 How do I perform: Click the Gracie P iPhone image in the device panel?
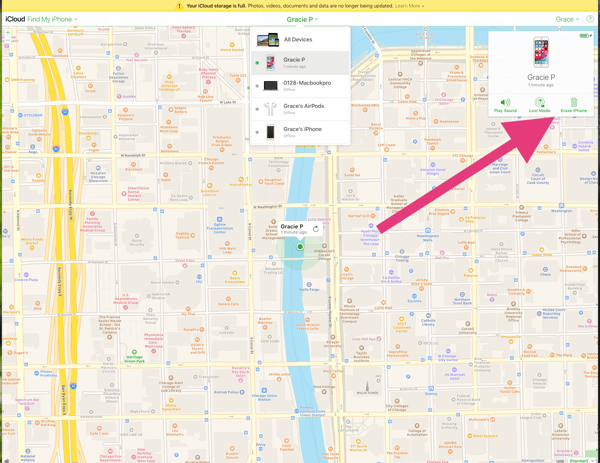coord(541,53)
